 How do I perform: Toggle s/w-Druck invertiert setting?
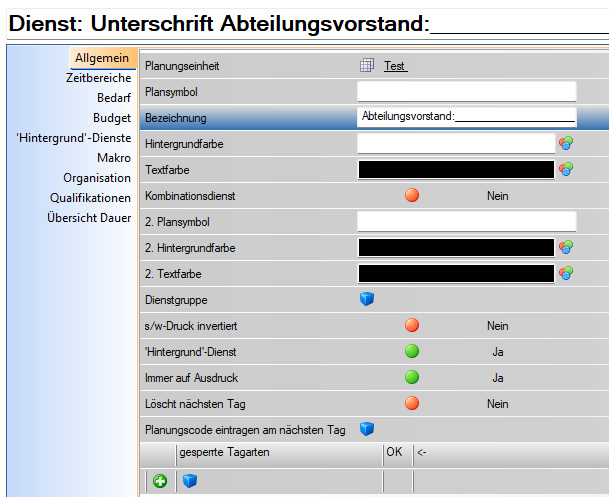tap(412, 325)
